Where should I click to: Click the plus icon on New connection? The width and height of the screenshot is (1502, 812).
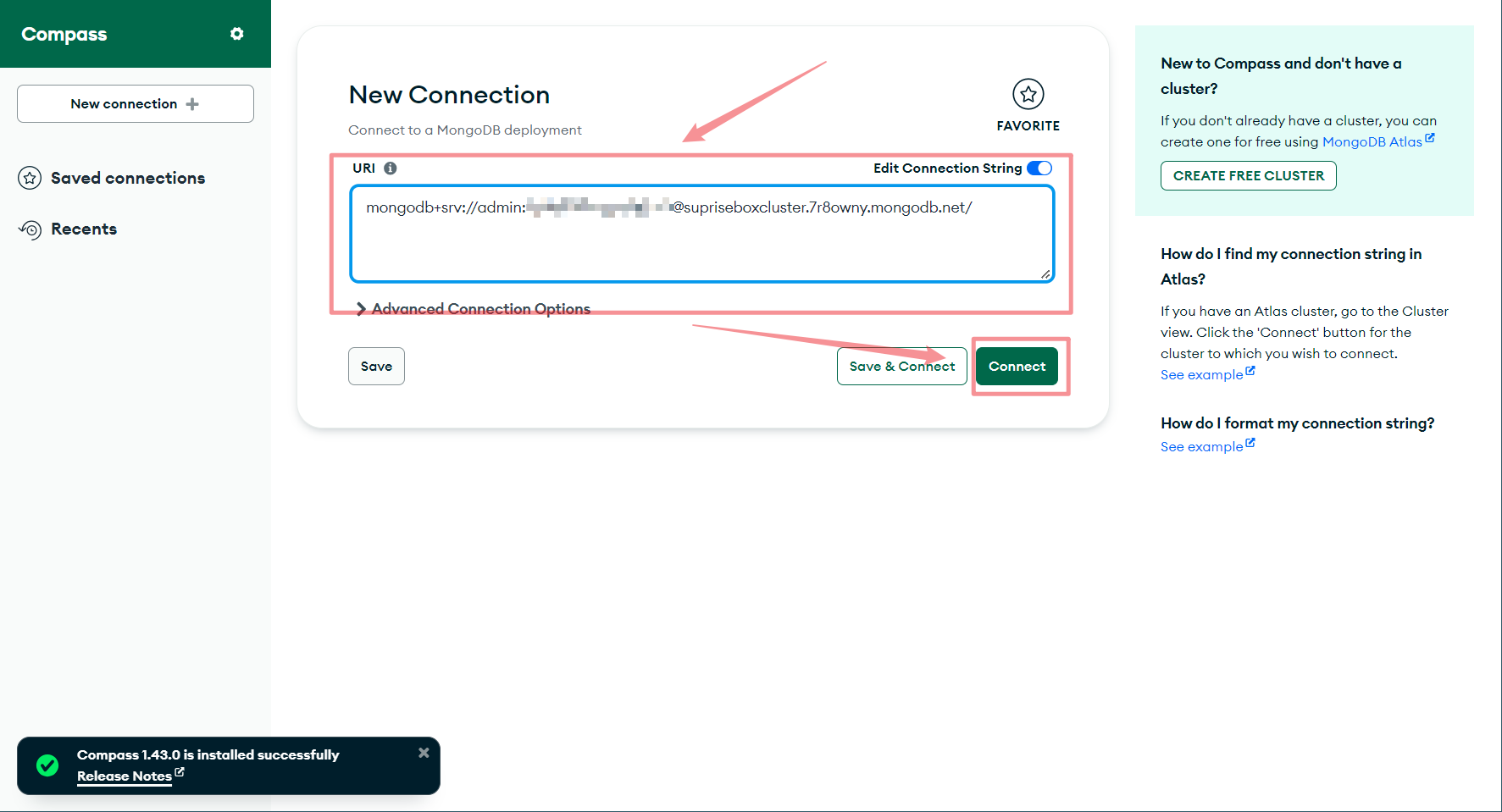tap(192, 104)
